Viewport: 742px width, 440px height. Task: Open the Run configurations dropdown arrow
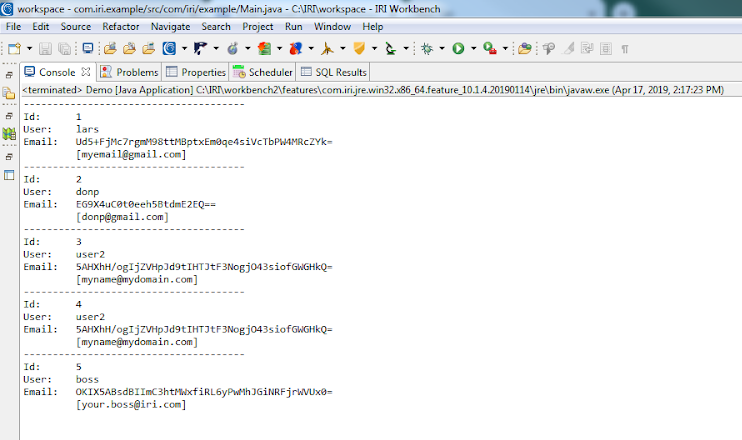click(x=473, y=48)
